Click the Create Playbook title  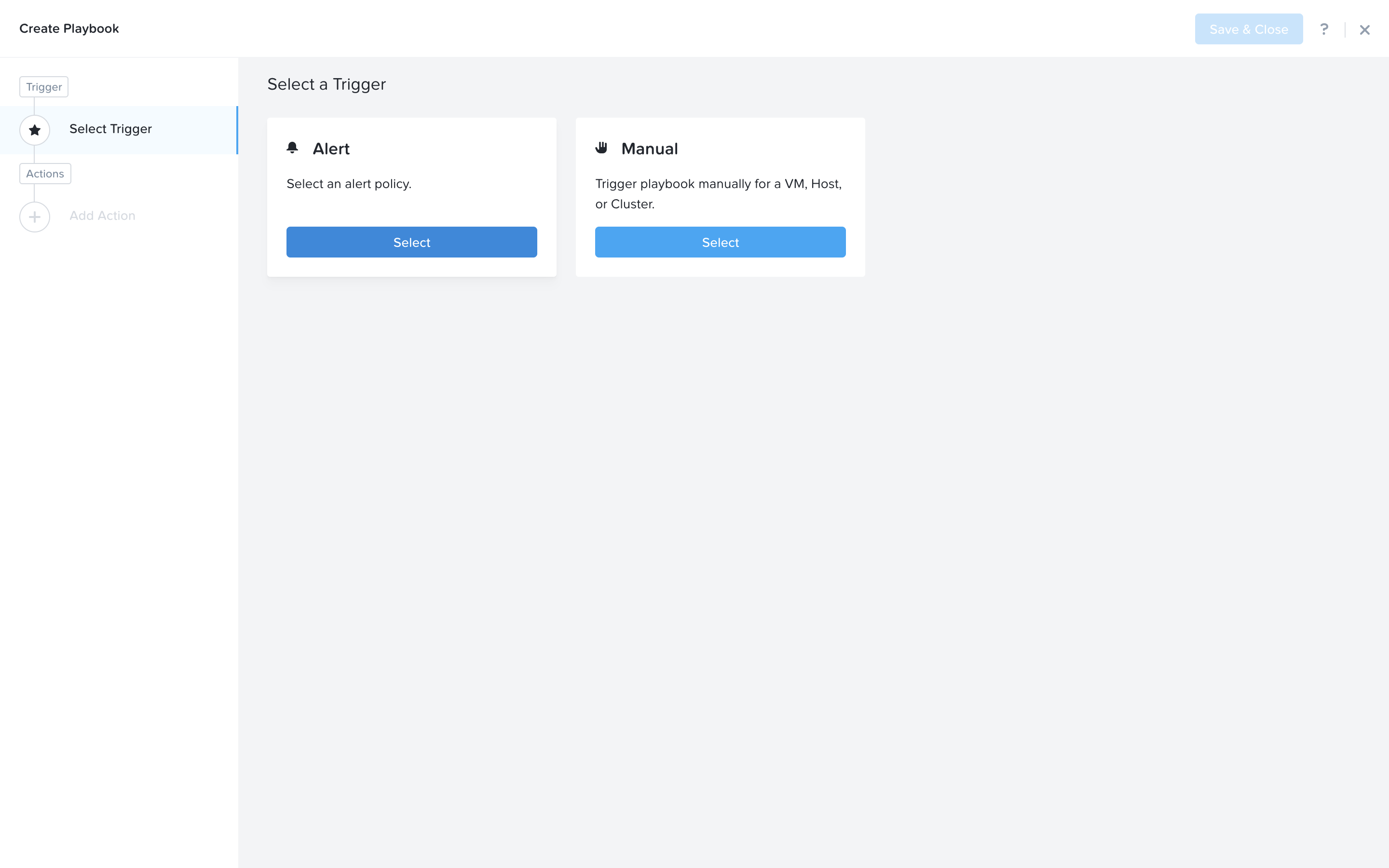69,29
